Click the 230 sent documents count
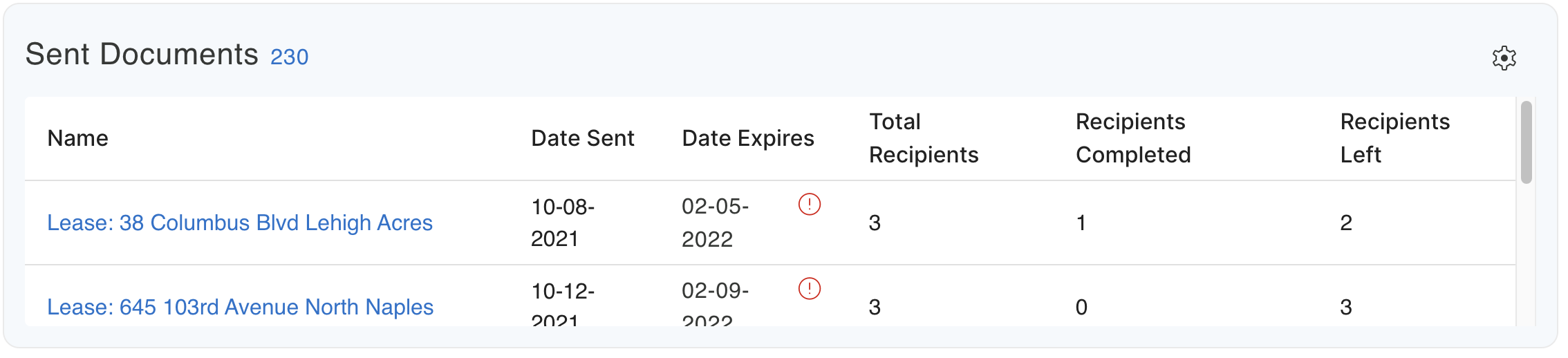This screenshot has width=1568, height=358. coord(289,57)
